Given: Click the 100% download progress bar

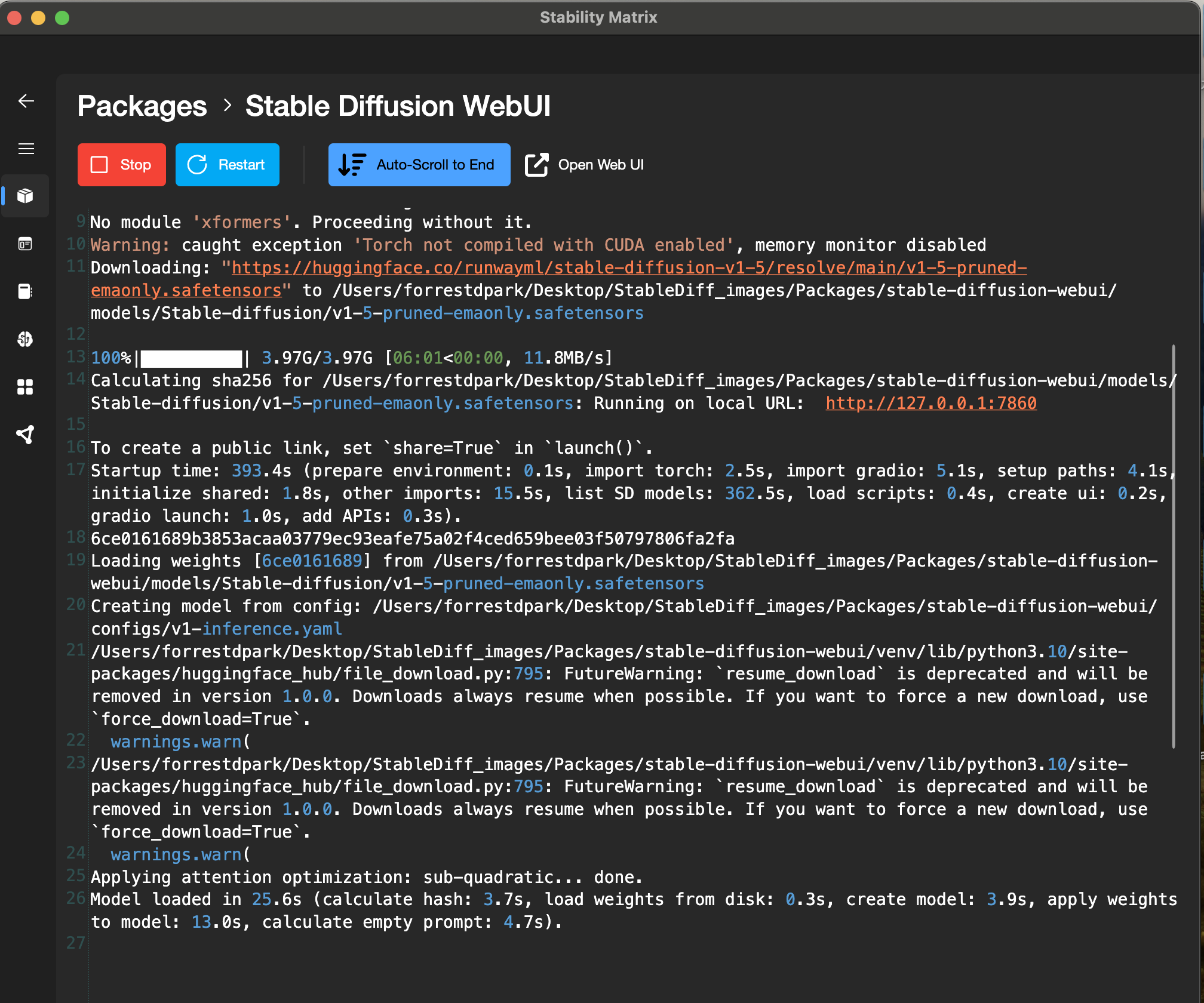Looking at the screenshot, I should [191, 358].
